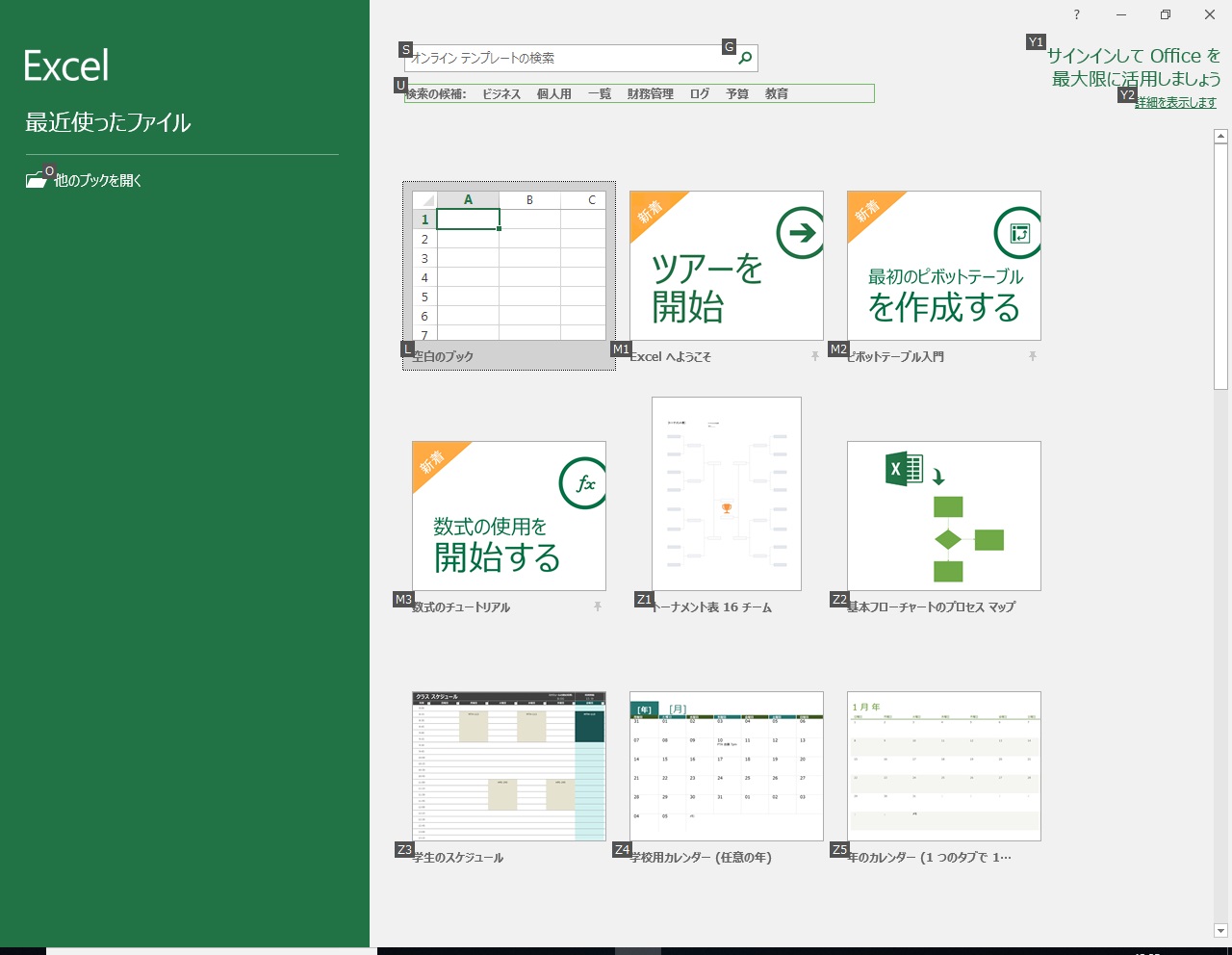Open the 年のカレンダー template thumbnail

944,766
